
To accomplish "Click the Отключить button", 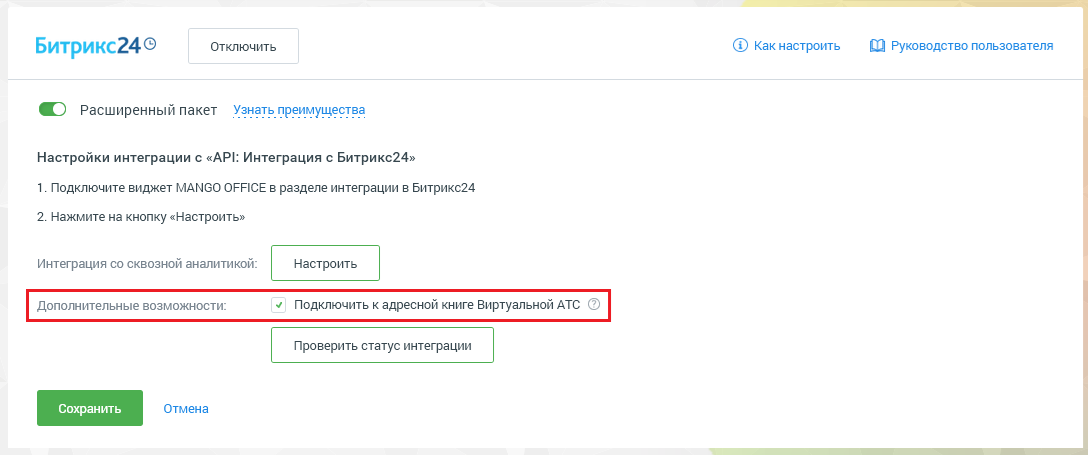I will pos(244,46).
